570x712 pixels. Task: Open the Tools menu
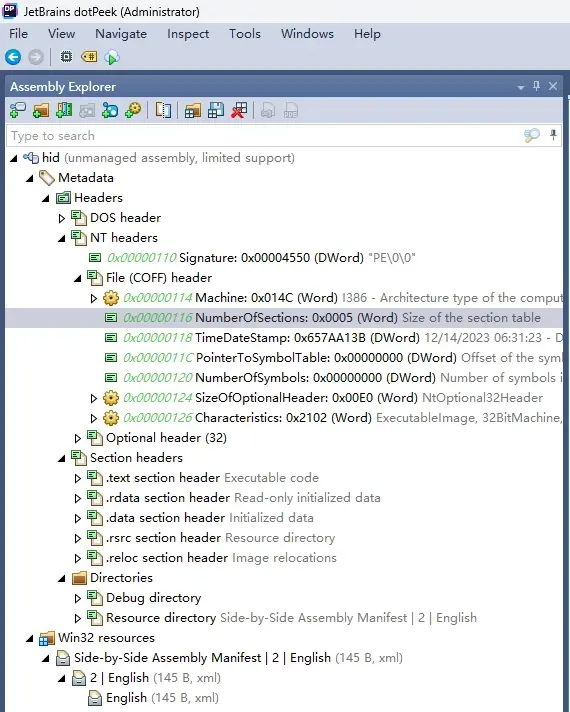pos(245,34)
